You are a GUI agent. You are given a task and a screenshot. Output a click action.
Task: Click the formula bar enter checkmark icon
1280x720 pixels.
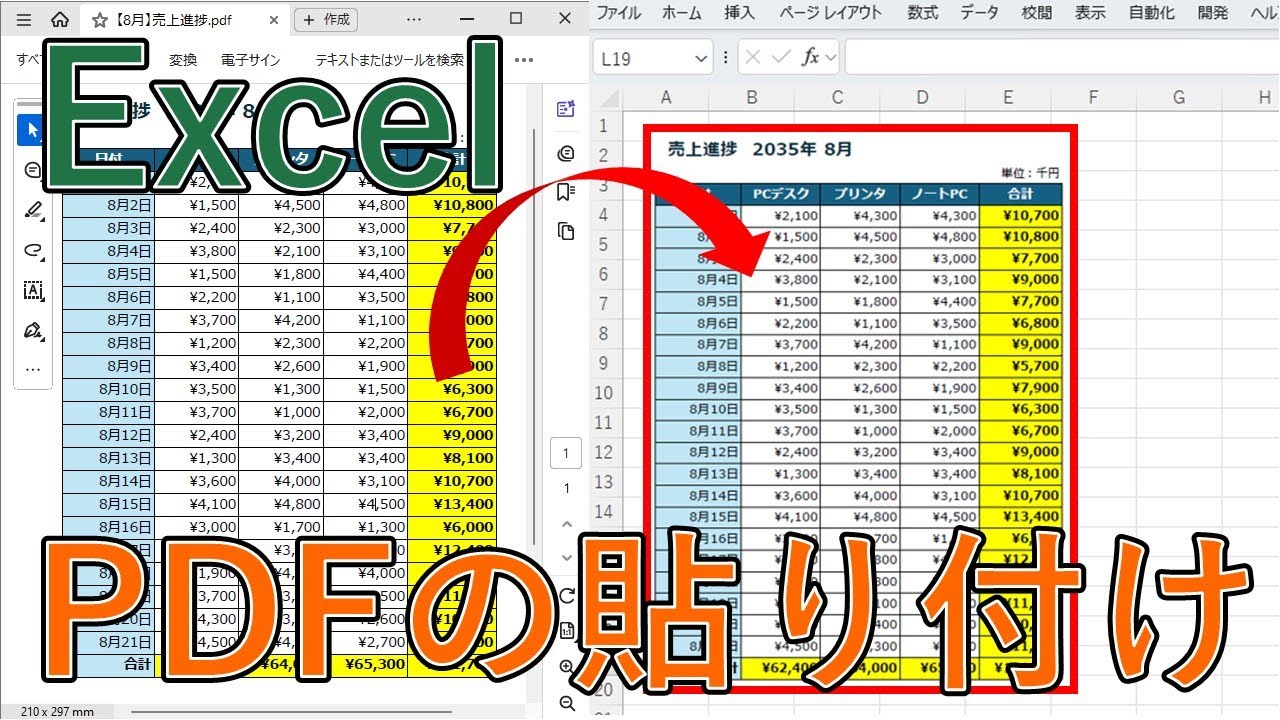pyautogui.click(x=781, y=58)
